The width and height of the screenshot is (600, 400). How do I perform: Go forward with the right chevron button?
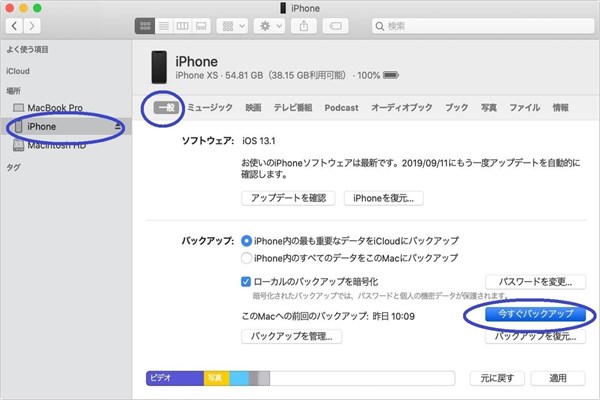coord(32,26)
